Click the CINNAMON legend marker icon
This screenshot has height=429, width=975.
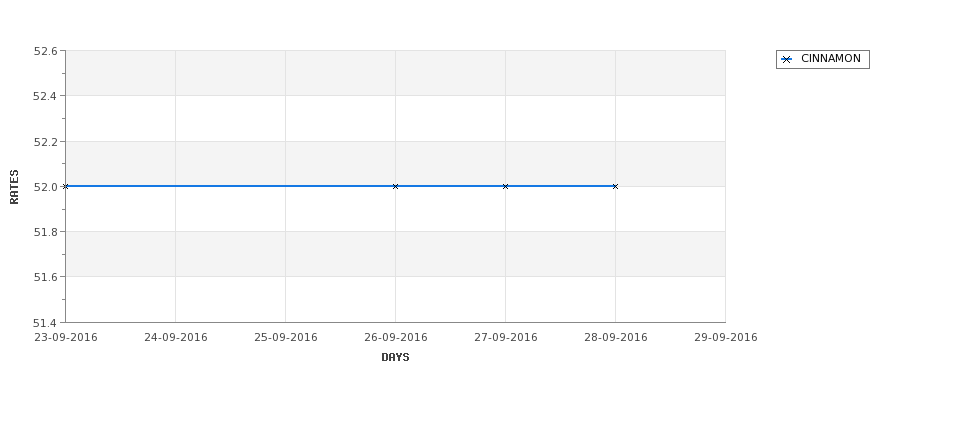pyautogui.click(x=786, y=60)
